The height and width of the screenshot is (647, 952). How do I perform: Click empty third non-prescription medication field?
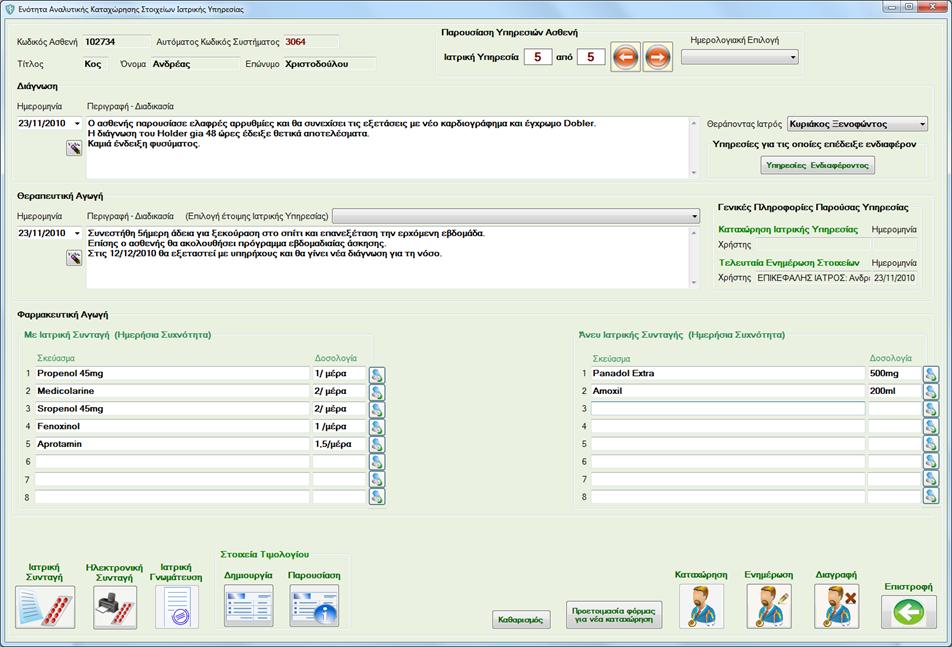point(727,408)
